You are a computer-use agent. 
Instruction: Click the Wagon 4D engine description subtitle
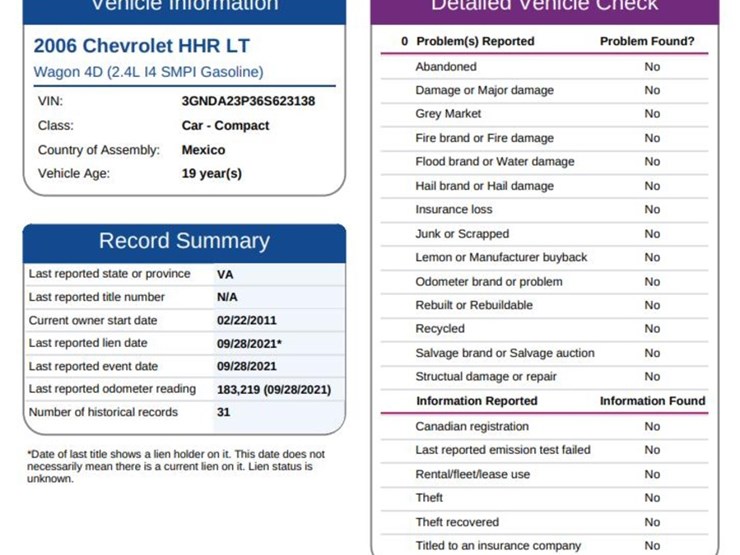click(148, 72)
